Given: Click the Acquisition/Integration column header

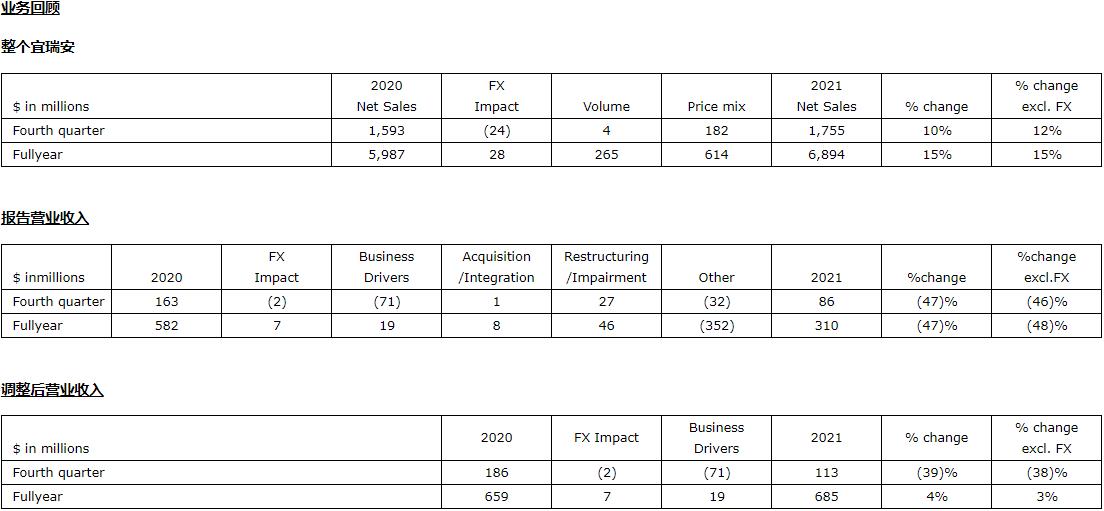Looking at the screenshot, I should 496,267.
